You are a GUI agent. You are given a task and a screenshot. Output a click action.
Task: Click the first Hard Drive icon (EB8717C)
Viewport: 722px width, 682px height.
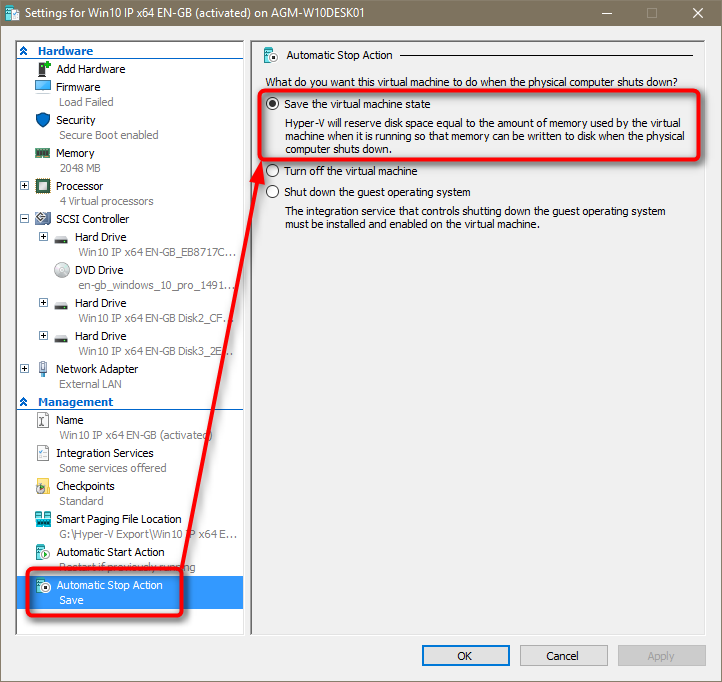coord(61,239)
